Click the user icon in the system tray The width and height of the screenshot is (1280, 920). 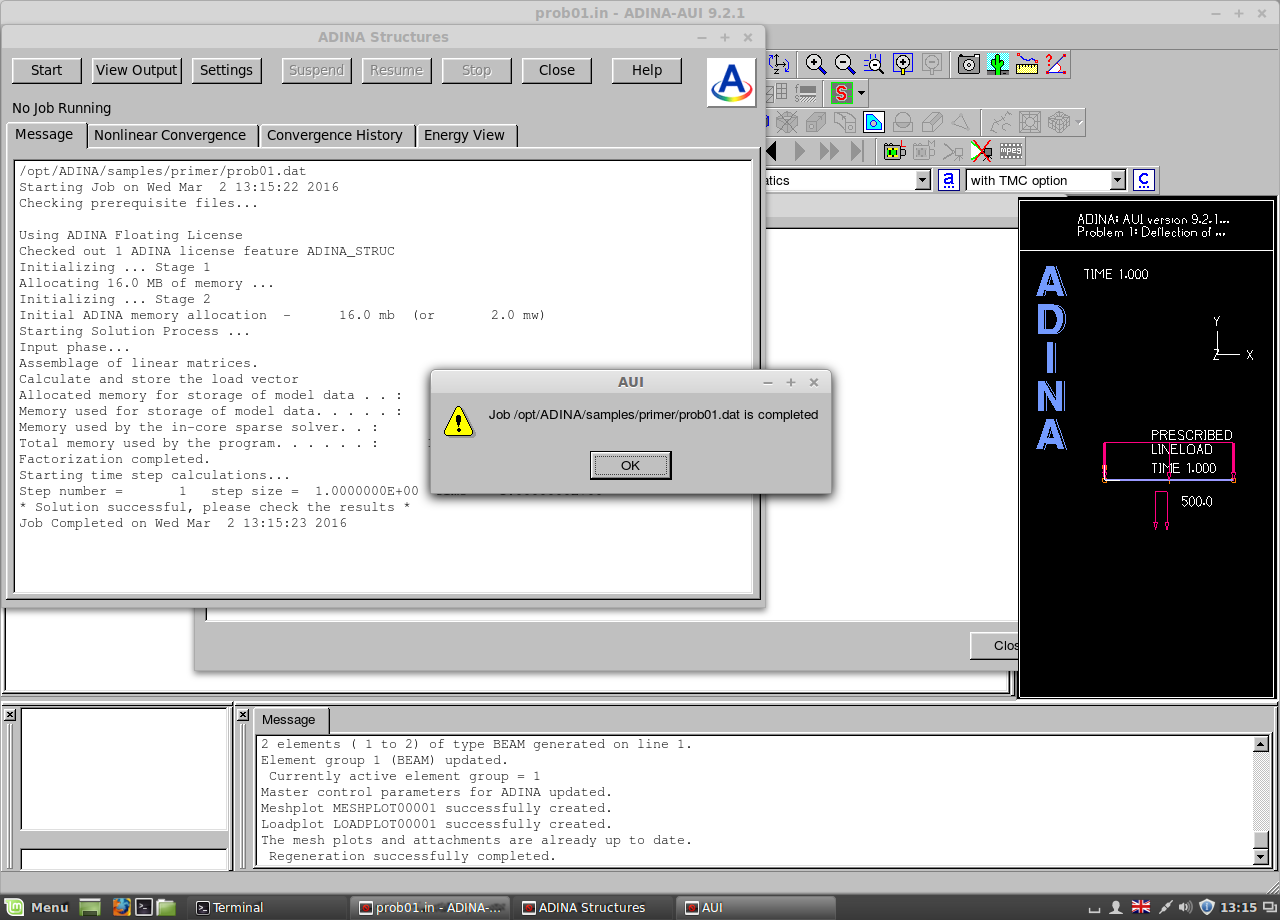[1117, 907]
